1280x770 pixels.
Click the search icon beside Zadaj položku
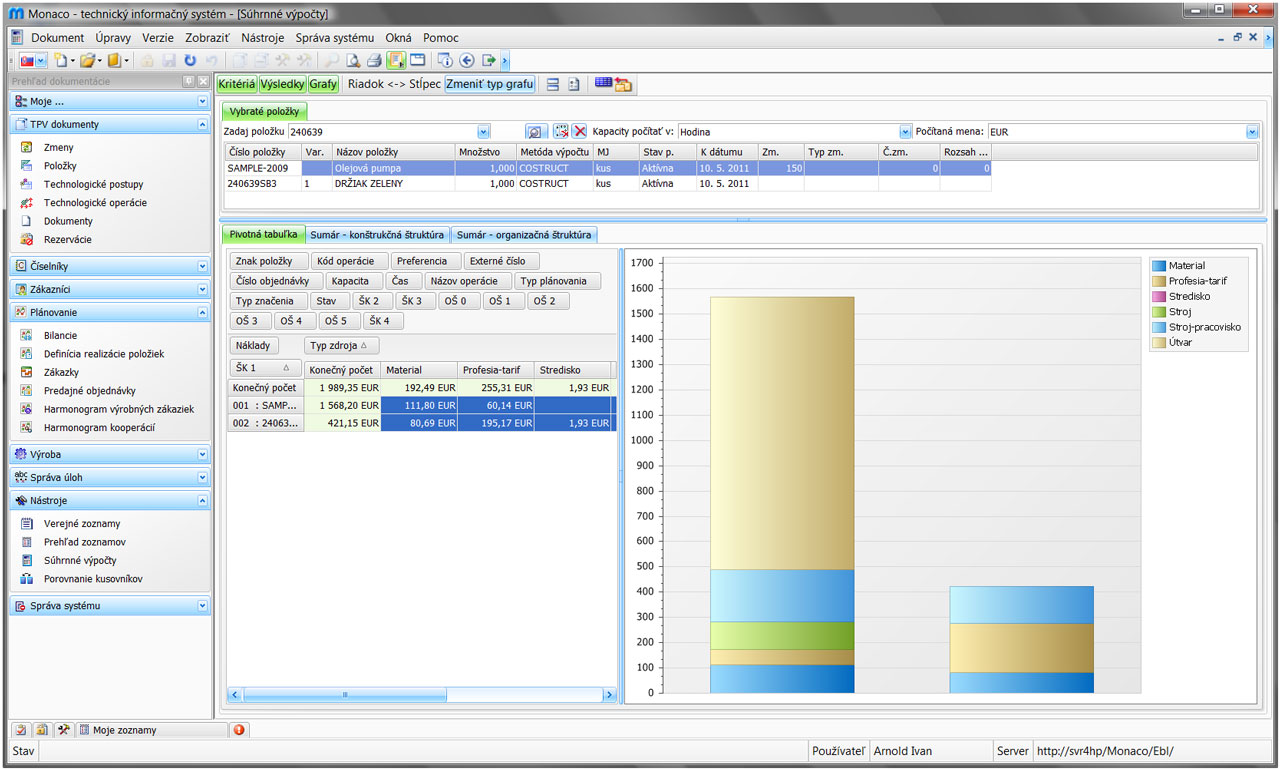tap(535, 132)
